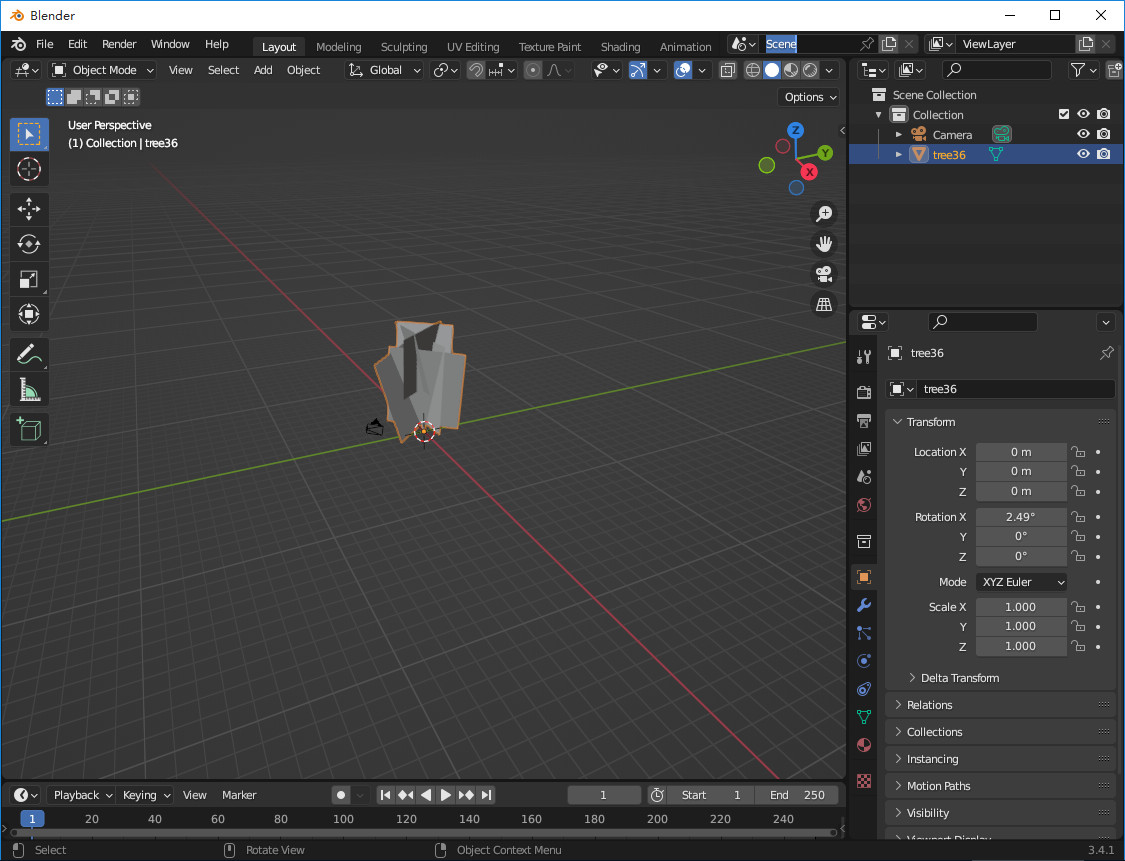Open the Object Mode dropdown

pos(103,70)
